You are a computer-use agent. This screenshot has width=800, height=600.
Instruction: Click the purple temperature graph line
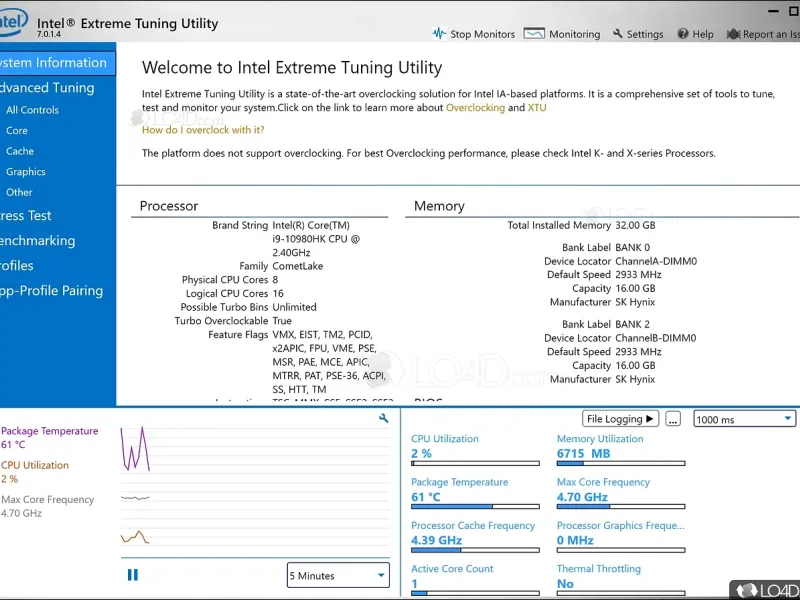pyautogui.click(x=135, y=449)
